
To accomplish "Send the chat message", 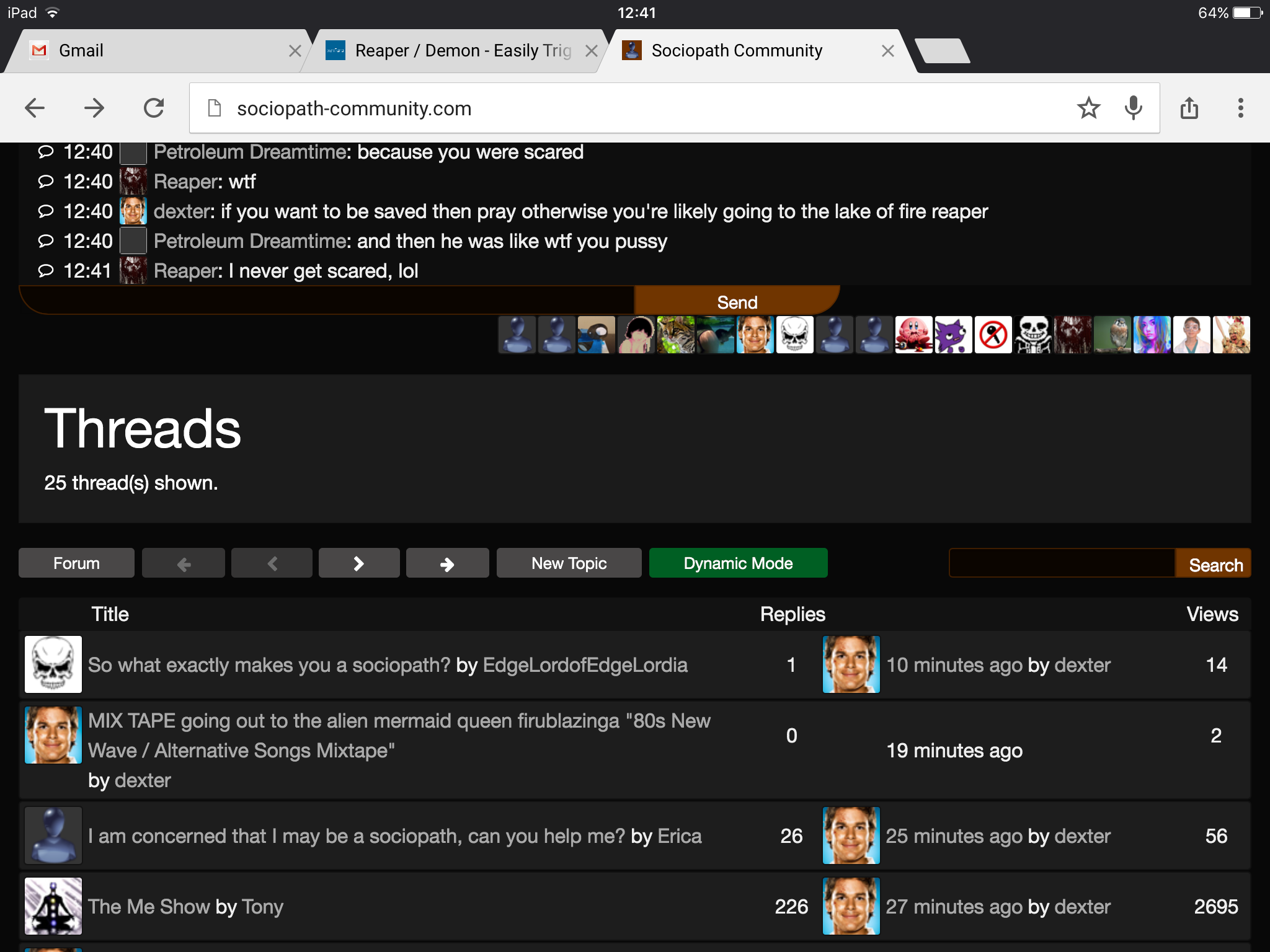I will pos(737,301).
